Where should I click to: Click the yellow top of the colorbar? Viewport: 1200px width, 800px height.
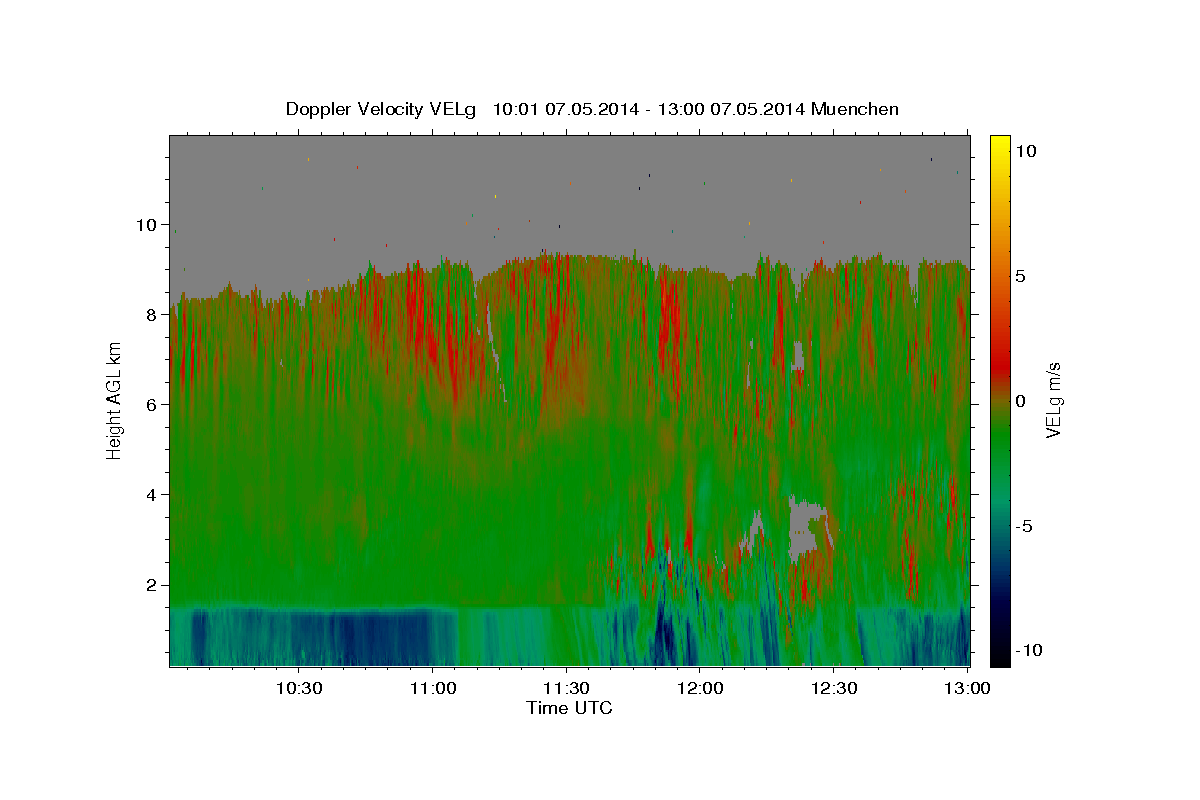pos(1000,145)
